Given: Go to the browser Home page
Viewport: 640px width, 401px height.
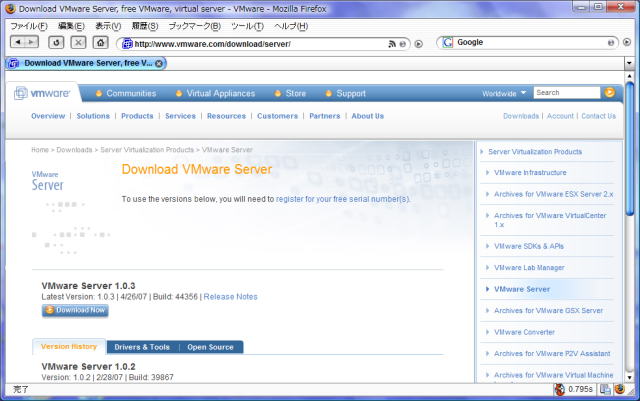Looking at the screenshot, I should 100,42.
